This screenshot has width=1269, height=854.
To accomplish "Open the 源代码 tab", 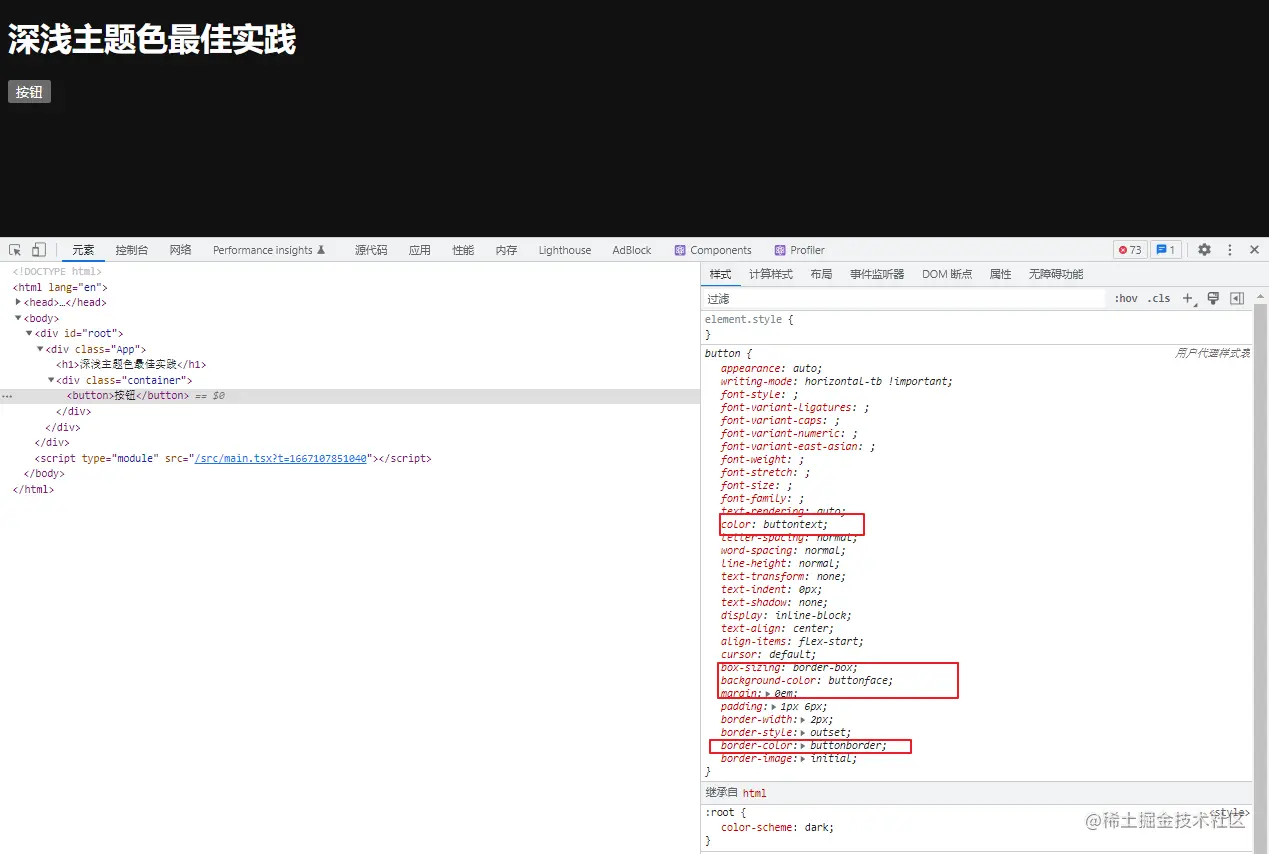I will point(371,250).
